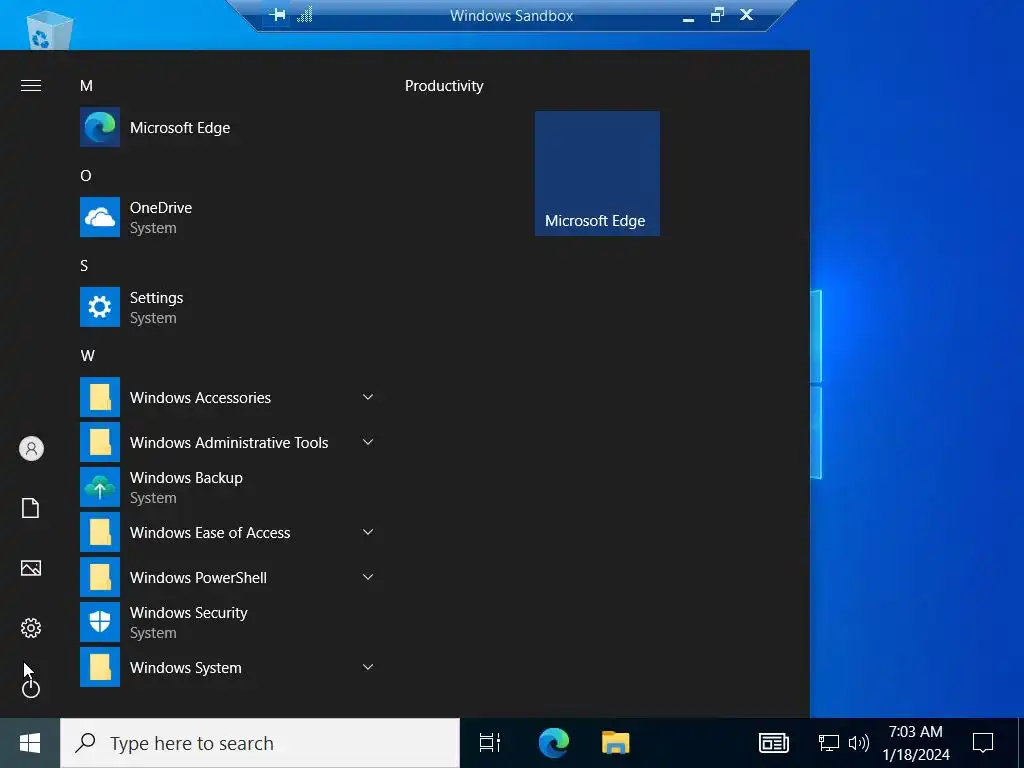This screenshot has height=768, width=1024.
Task: Expand the Windows System folder
Action: [x=229, y=667]
